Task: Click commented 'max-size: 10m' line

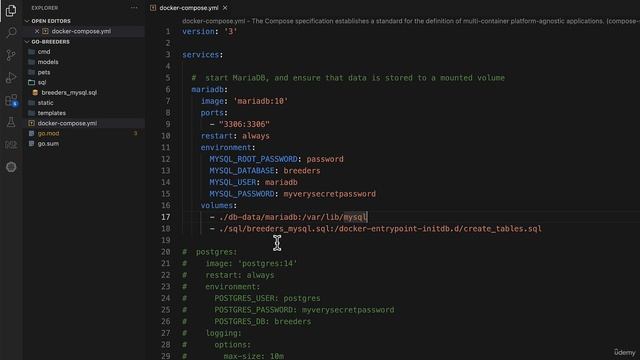Action: pos(254,356)
